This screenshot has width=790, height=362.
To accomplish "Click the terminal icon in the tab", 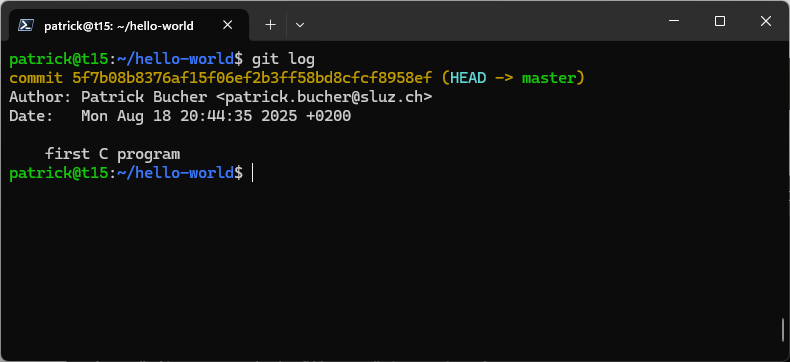I will (x=26, y=25).
